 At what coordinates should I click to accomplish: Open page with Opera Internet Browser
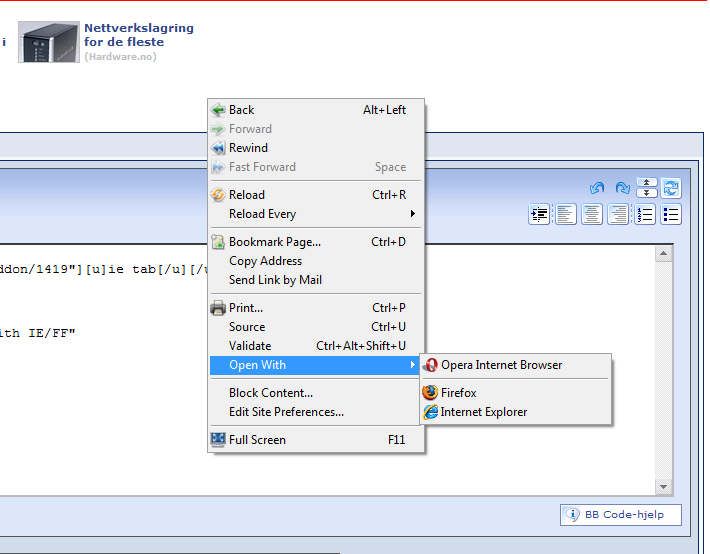tap(516, 365)
